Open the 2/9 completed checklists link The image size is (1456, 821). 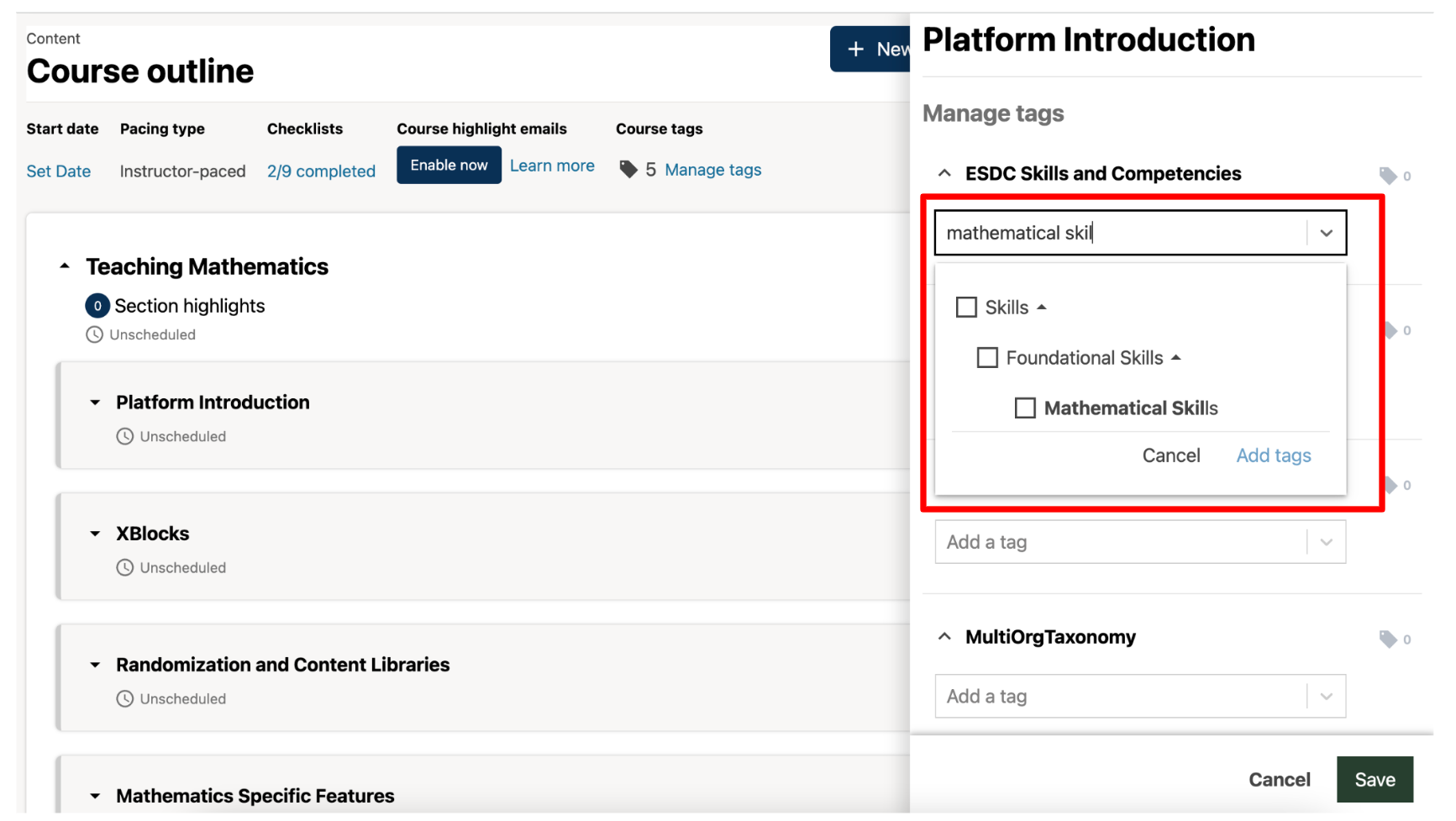pos(321,171)
